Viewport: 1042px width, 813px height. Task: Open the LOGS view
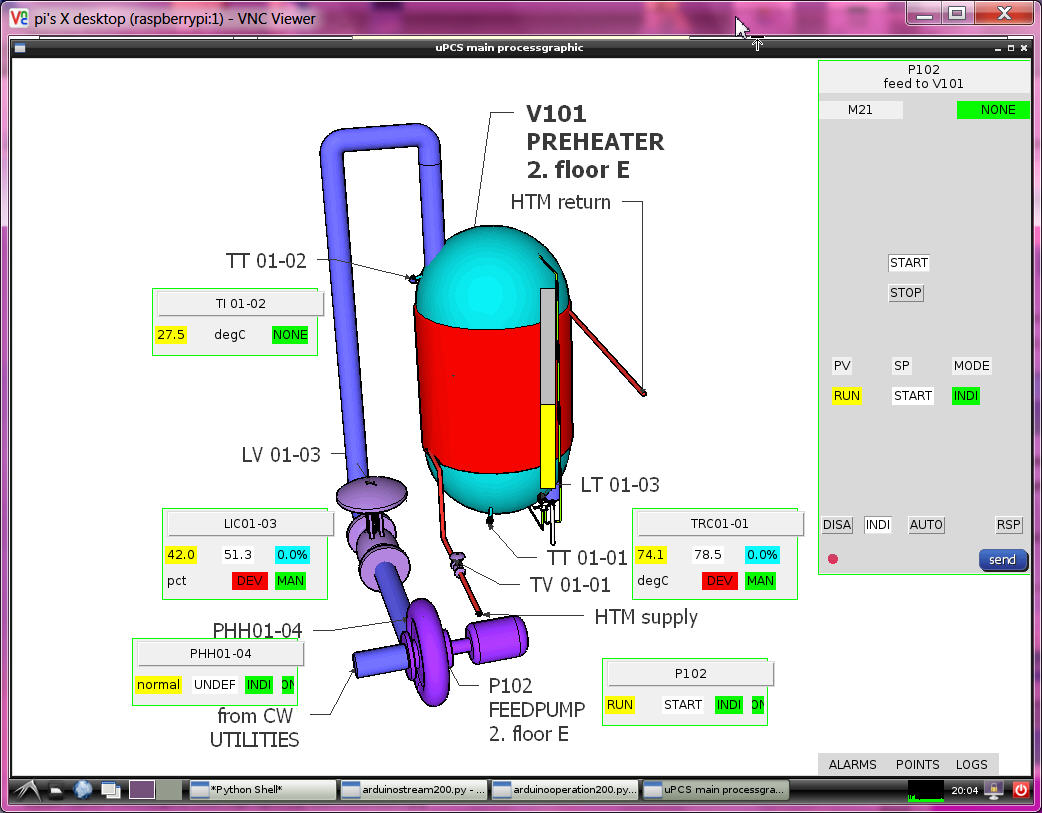(972, 765)
